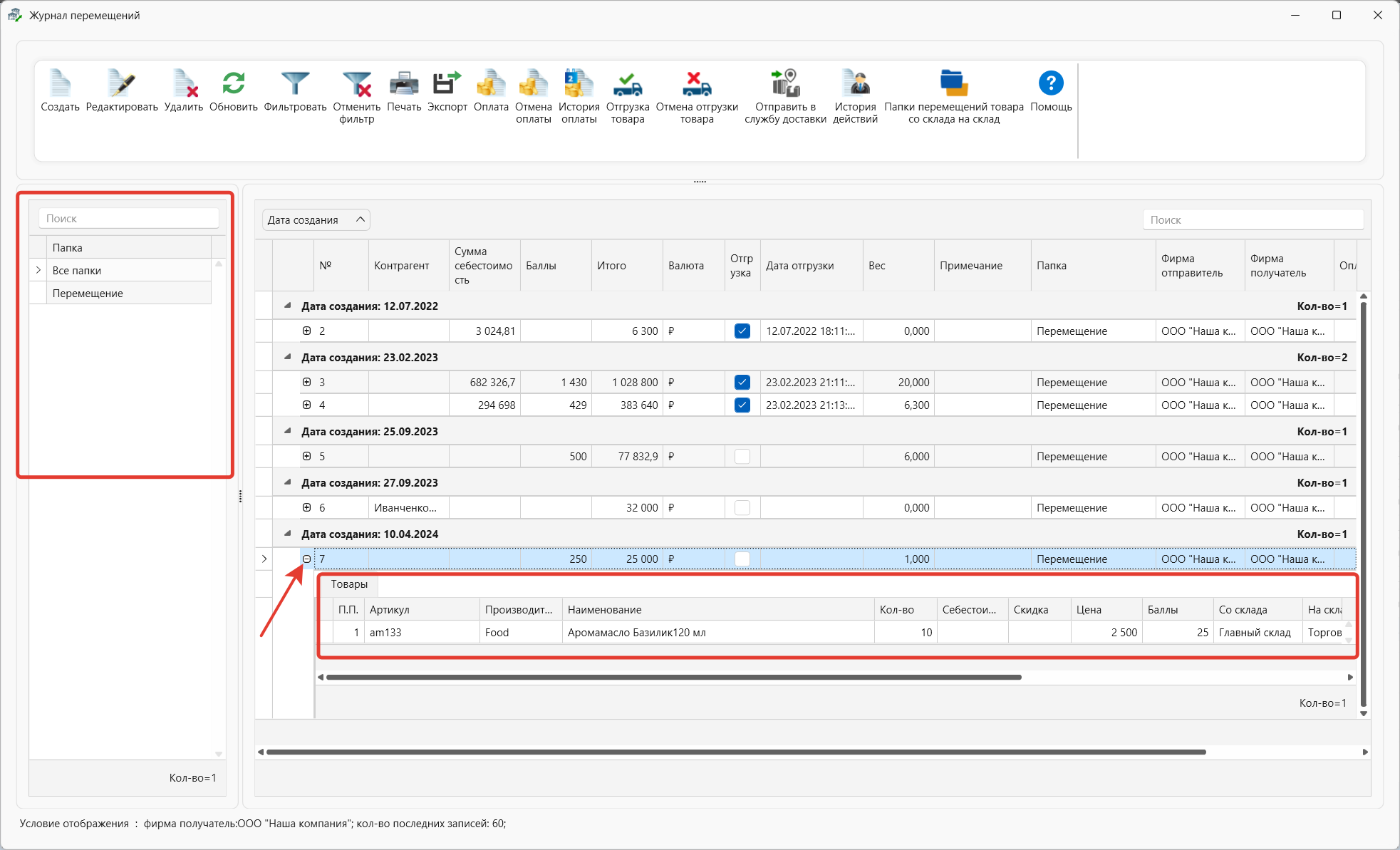Click cost value 682 326,7
The width and height of the screenshot is (1400, 850).
(x=484, y=383)
